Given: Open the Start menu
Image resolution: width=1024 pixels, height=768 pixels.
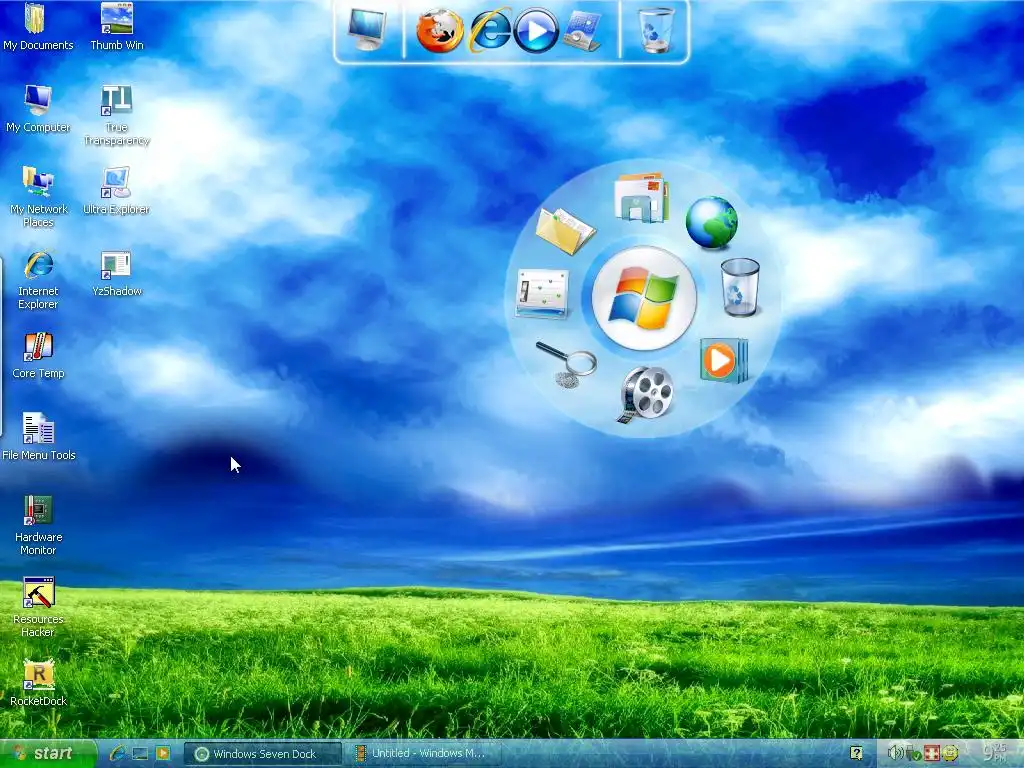Looking at the screenshot, I should pyautogui.click(x=47, y=754).
